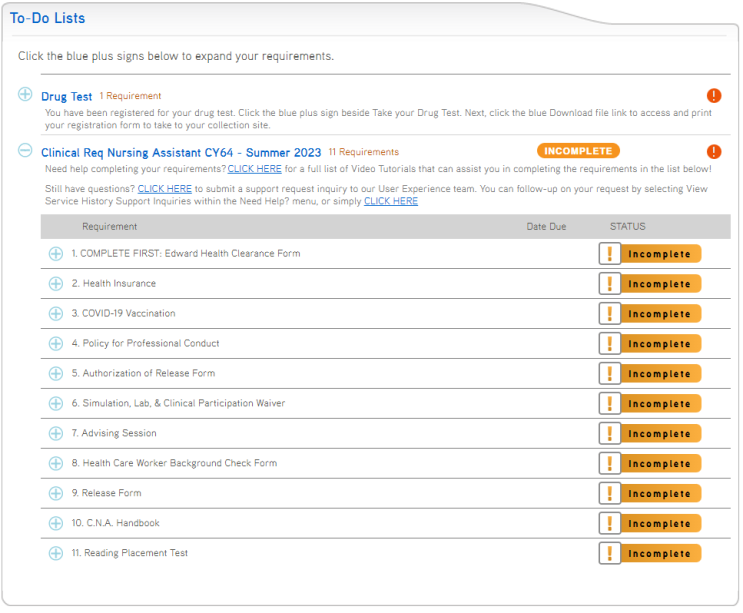Click Incomplete status for Authorization of Release Form
The height and width of the screenshot is (613, 743).
[x=661, y=373]
